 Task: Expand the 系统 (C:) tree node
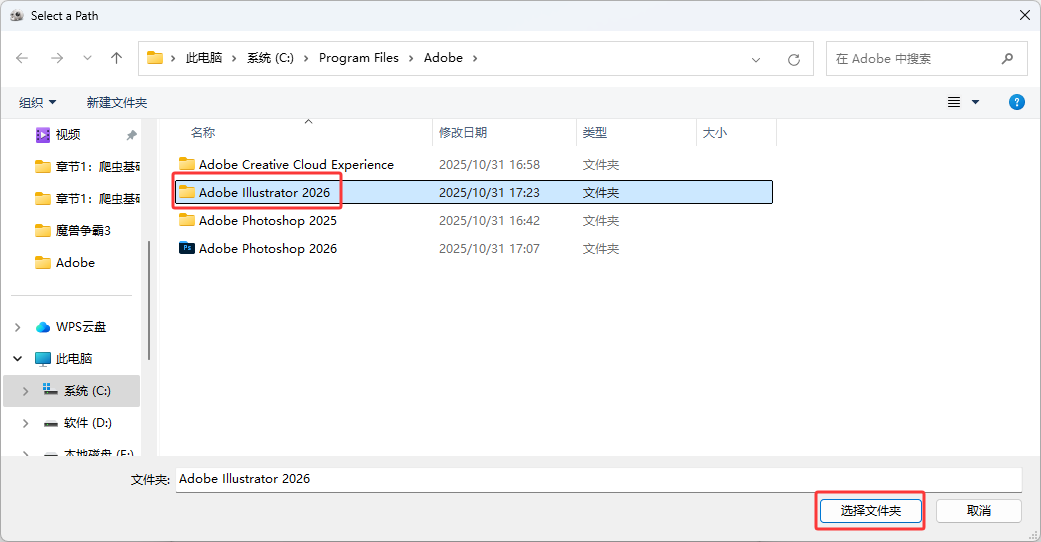point(26,391)
